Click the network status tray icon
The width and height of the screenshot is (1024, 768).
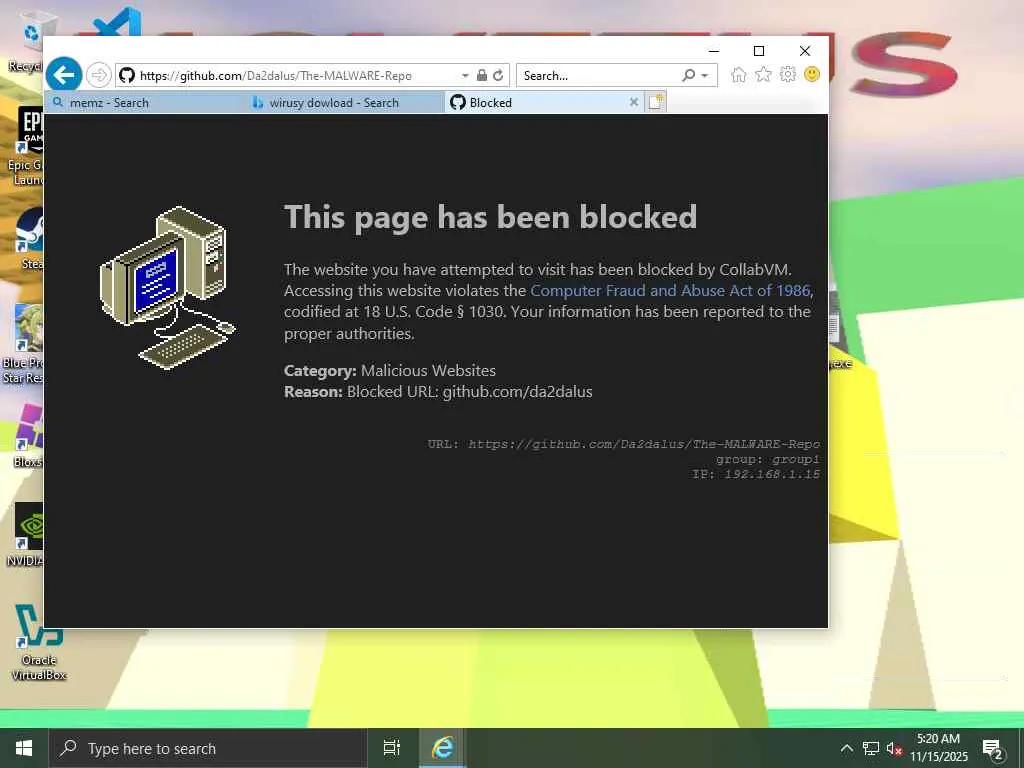point(871,748)
